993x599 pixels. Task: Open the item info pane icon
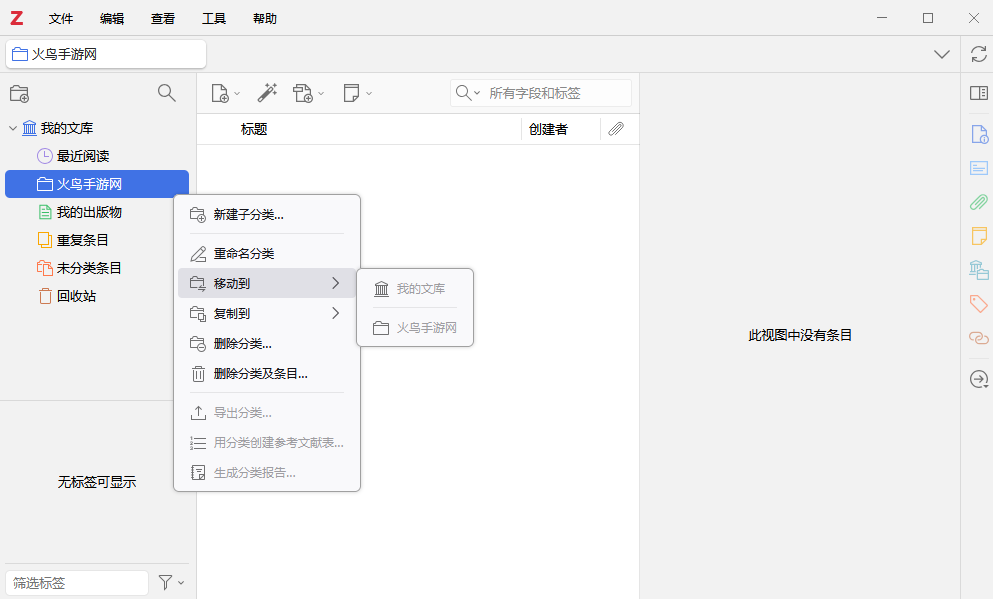click(978, 135)
